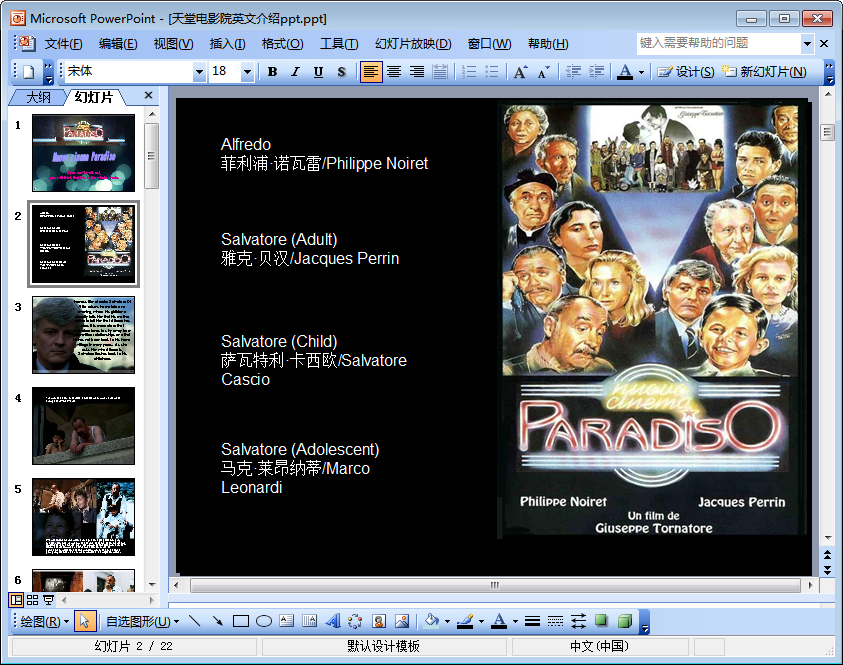Image resolution: width=843 pixels, height=665 pixels.
Task: Open the font name dropdown 宋体
Action: 199,71
